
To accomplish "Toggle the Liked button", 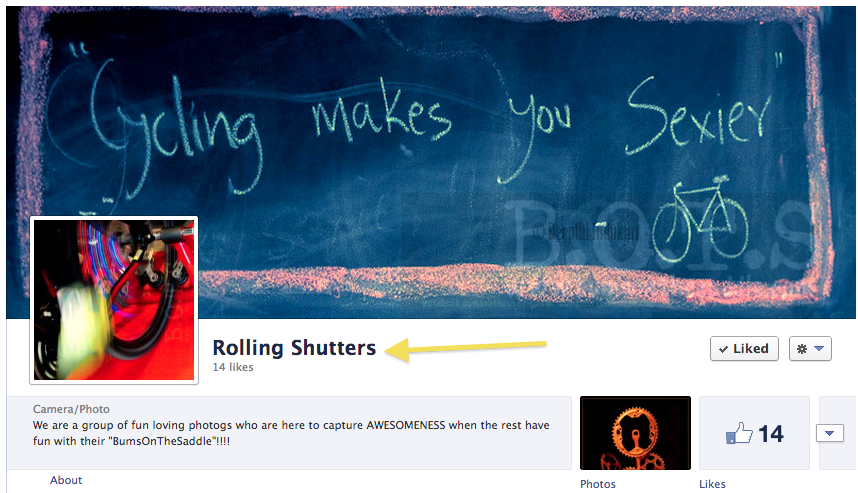I will coord(744,349).
